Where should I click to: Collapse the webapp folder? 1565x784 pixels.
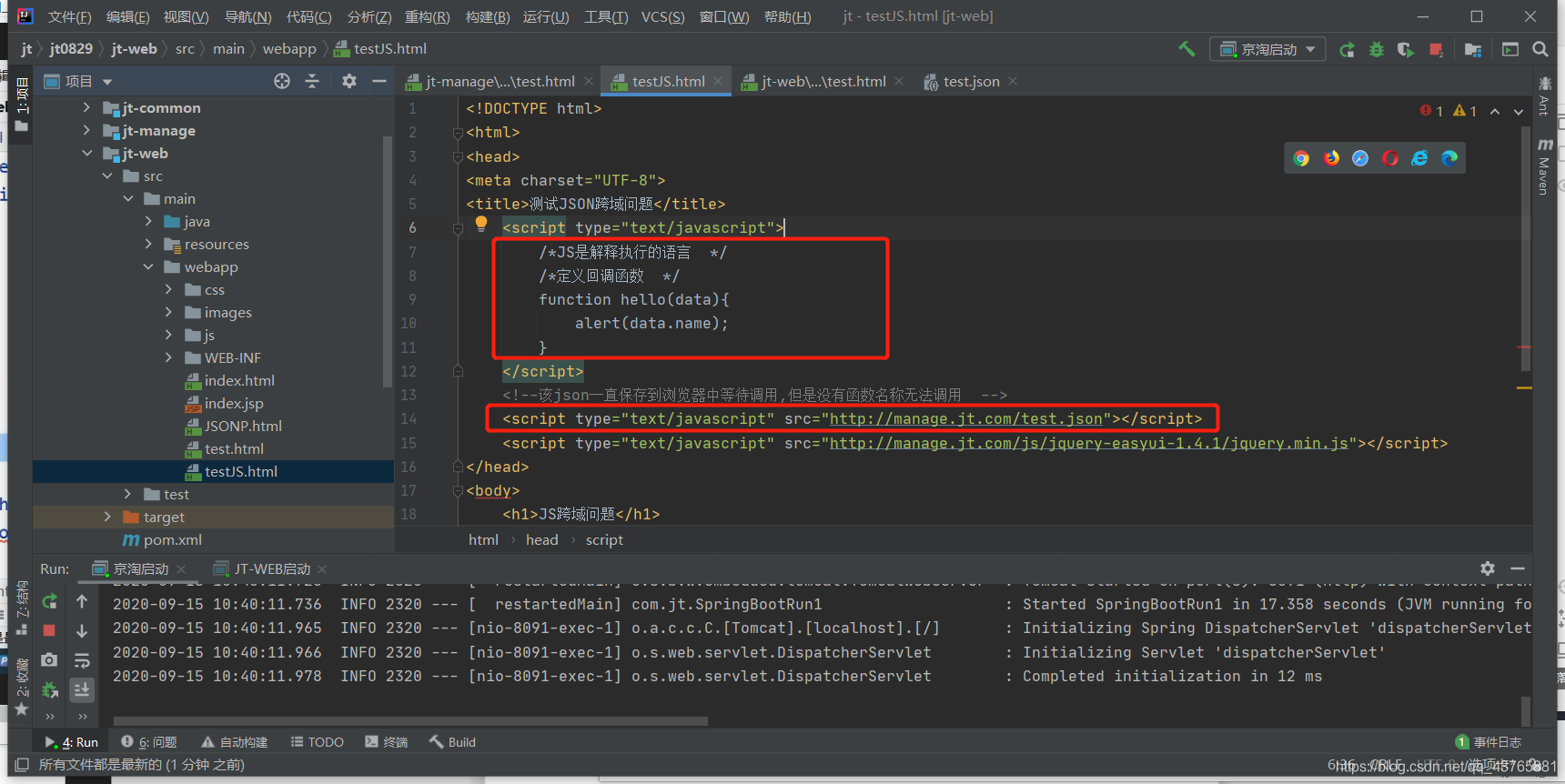click(148, 266)
